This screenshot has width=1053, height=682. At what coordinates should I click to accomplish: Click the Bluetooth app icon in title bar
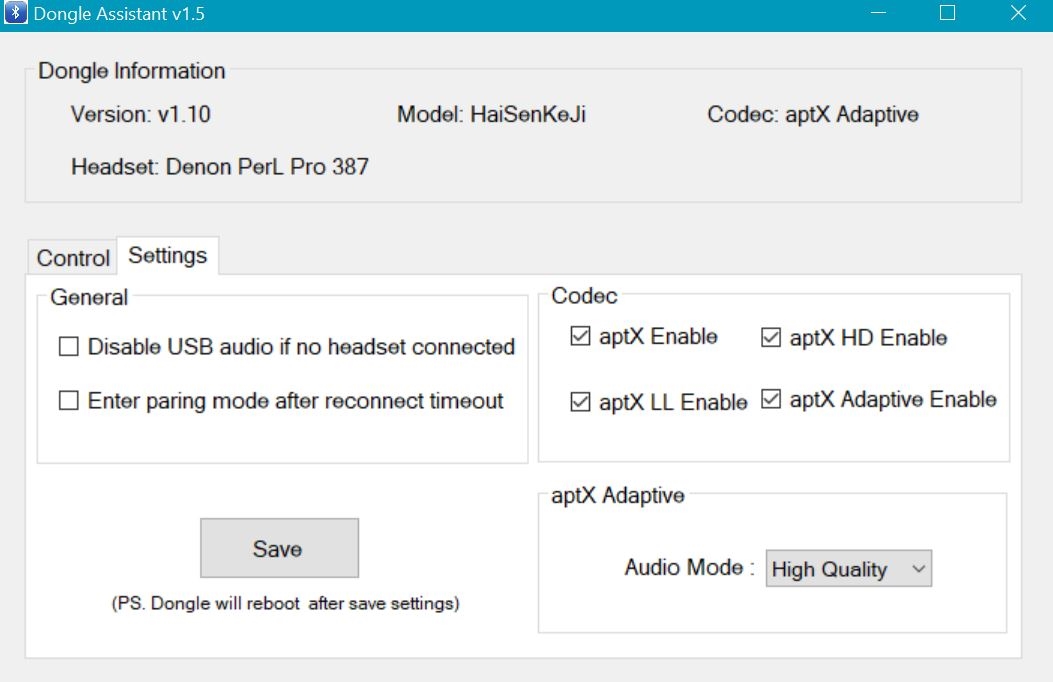[x=16, y=15]
